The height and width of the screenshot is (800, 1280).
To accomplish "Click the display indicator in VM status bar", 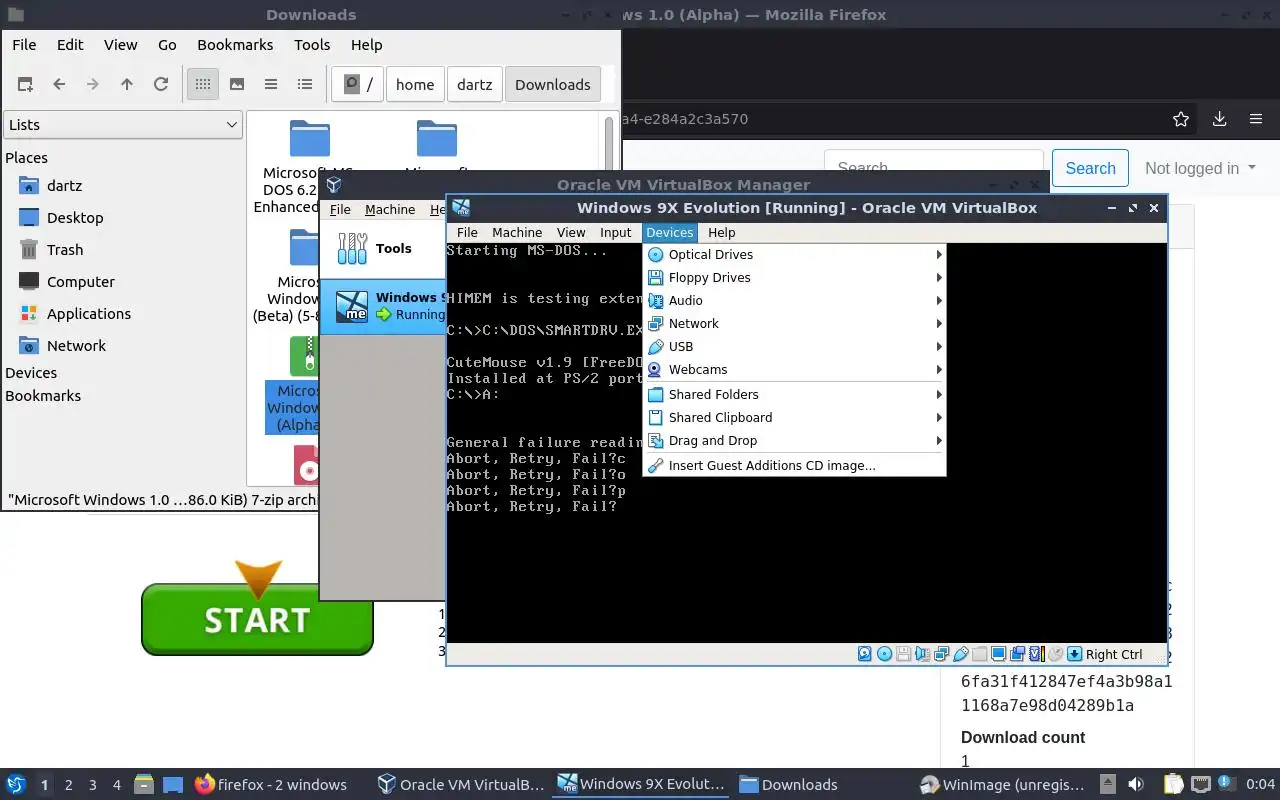I will (x=998, y=654).
